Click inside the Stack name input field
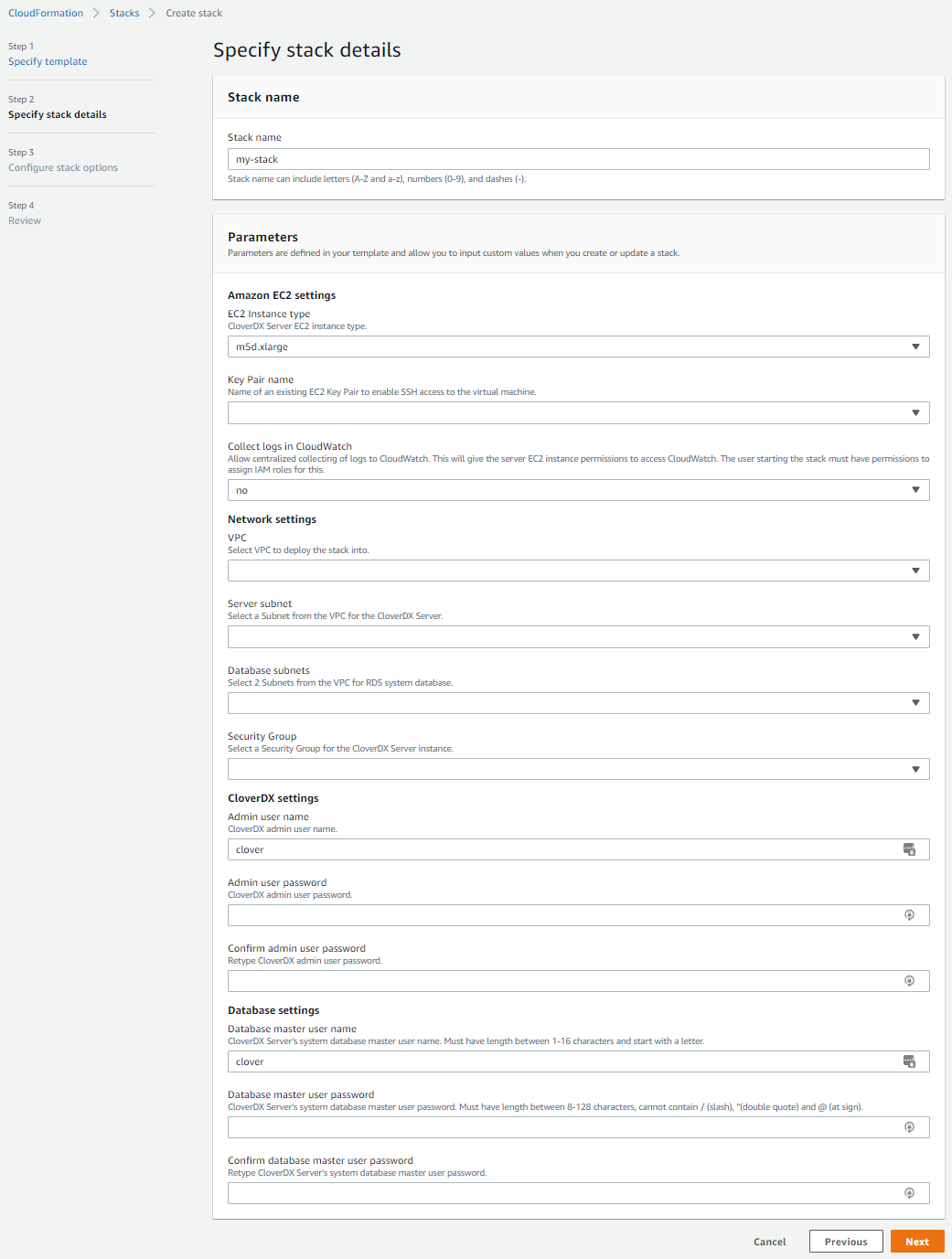The height and width of the screenshot is (1259, 952). coord(578,158)
